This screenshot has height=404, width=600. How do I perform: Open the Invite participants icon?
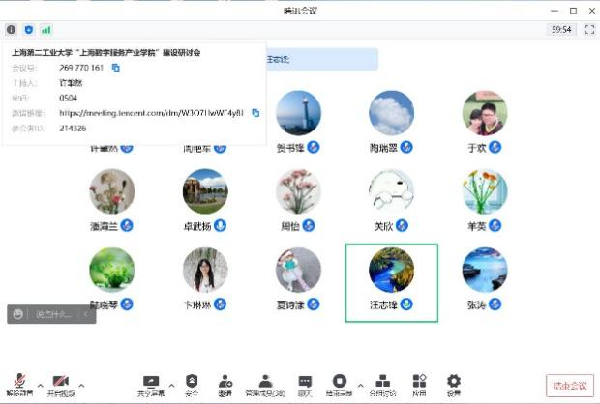(226, 384)
